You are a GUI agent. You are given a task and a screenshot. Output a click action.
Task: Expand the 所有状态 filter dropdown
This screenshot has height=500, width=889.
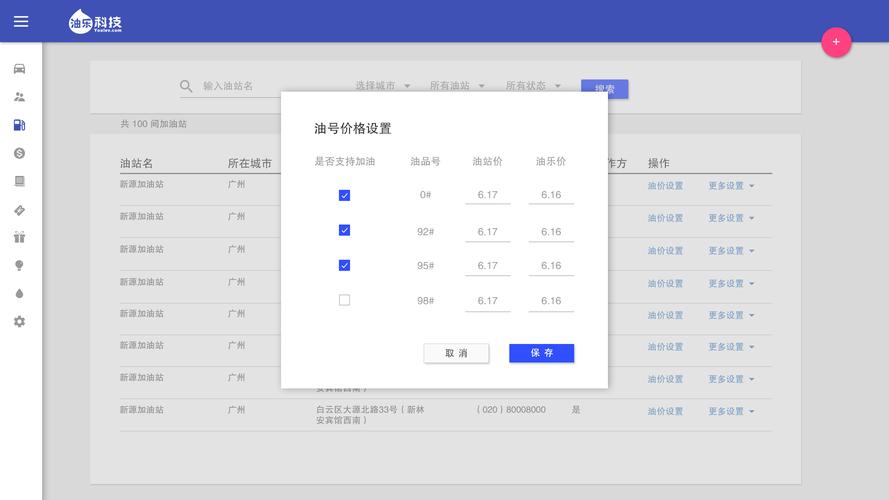[533, 86]
